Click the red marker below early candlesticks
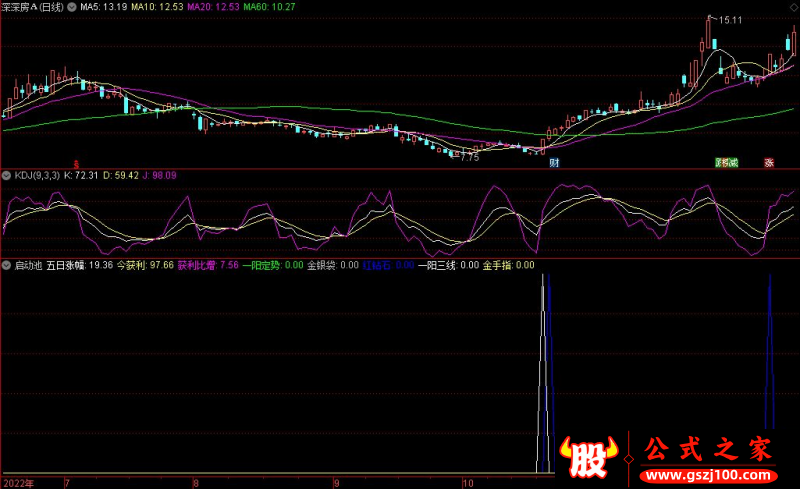 (x=77, y=69)
